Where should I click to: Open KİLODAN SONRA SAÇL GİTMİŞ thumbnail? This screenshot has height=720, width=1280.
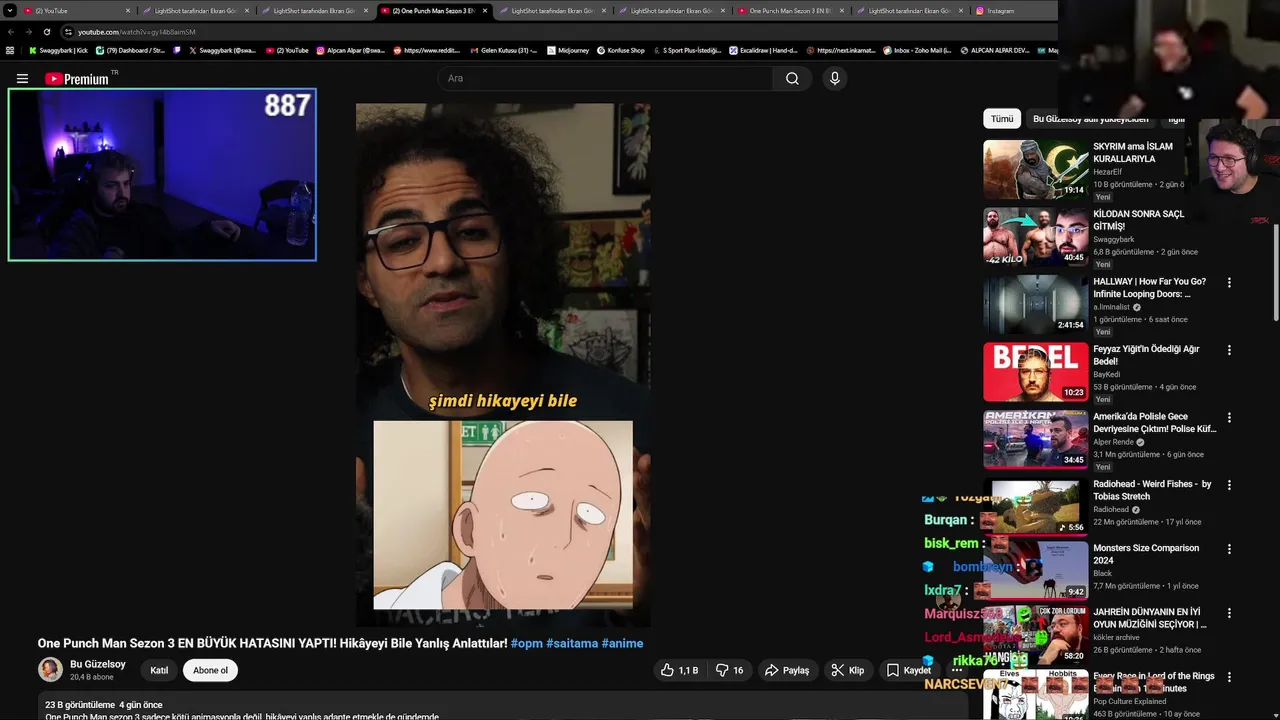tap(1035, 236)
